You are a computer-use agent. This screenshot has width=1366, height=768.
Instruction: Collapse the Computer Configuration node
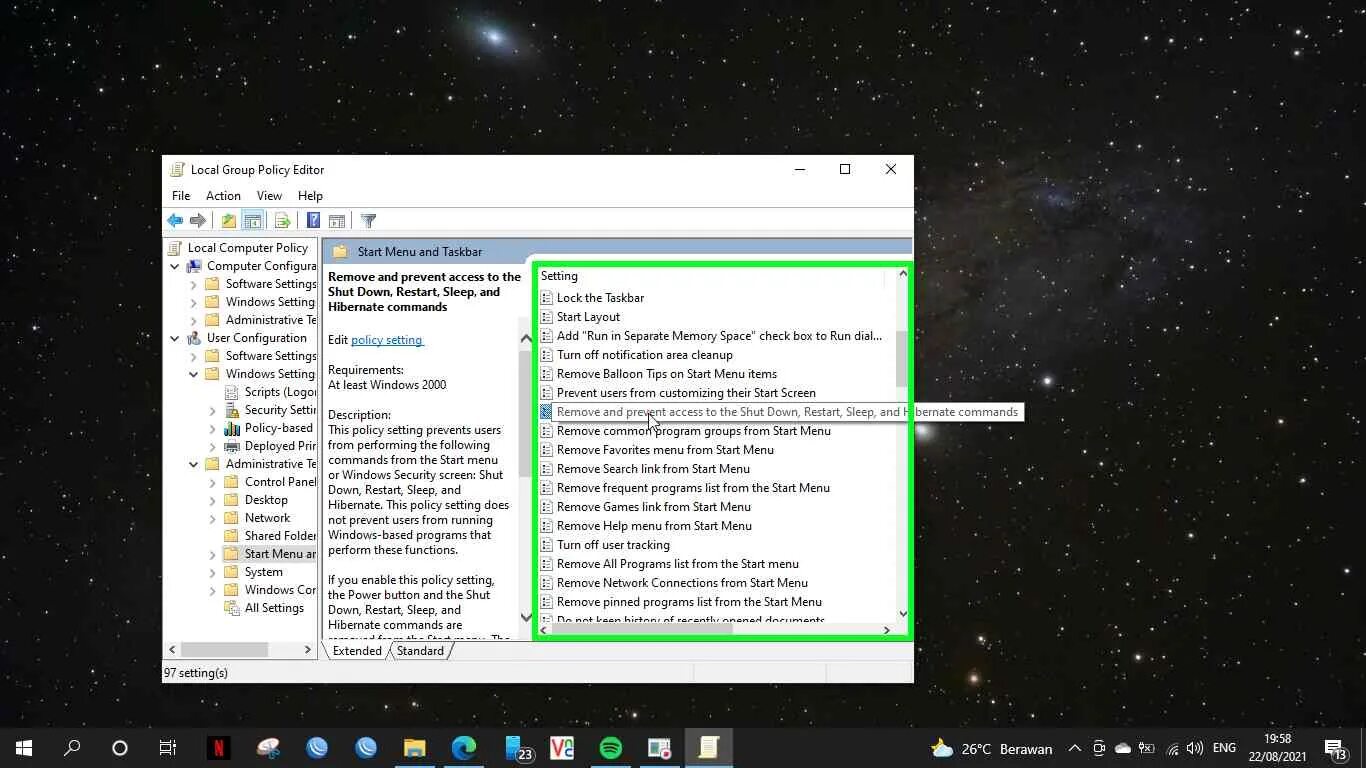point(175,266)
